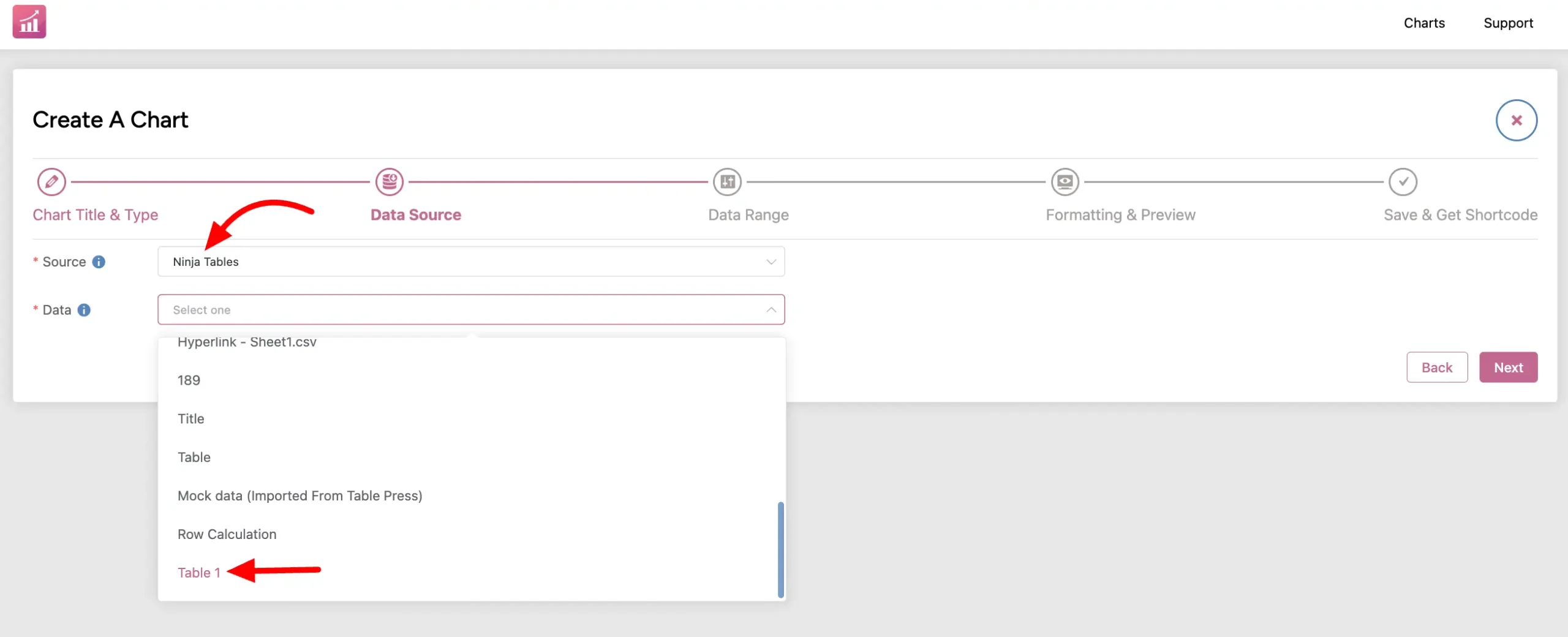Click the Next button
Viewport: 1568px width, 637px height.
click(x=1508, y=367)
